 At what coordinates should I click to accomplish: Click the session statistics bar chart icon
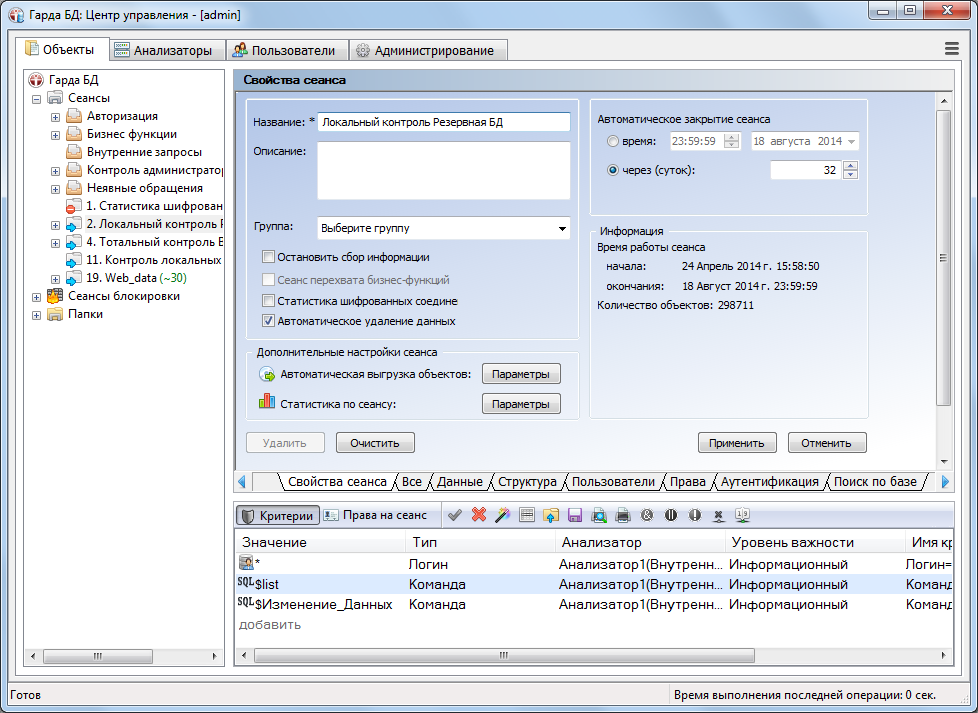(x=267, y=400)
